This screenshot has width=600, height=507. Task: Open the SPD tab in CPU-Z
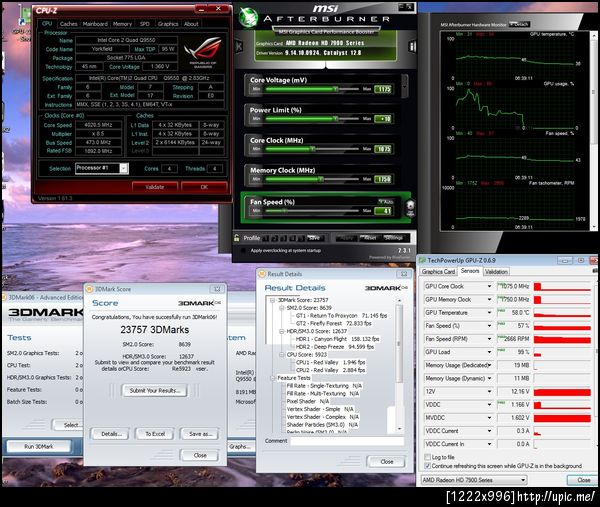(x=145, y=24)
